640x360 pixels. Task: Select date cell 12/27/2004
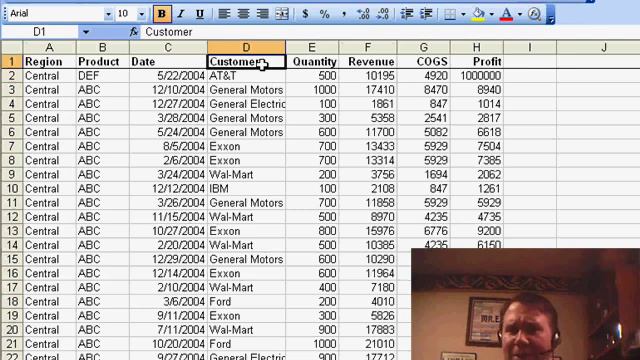point(168,104)
